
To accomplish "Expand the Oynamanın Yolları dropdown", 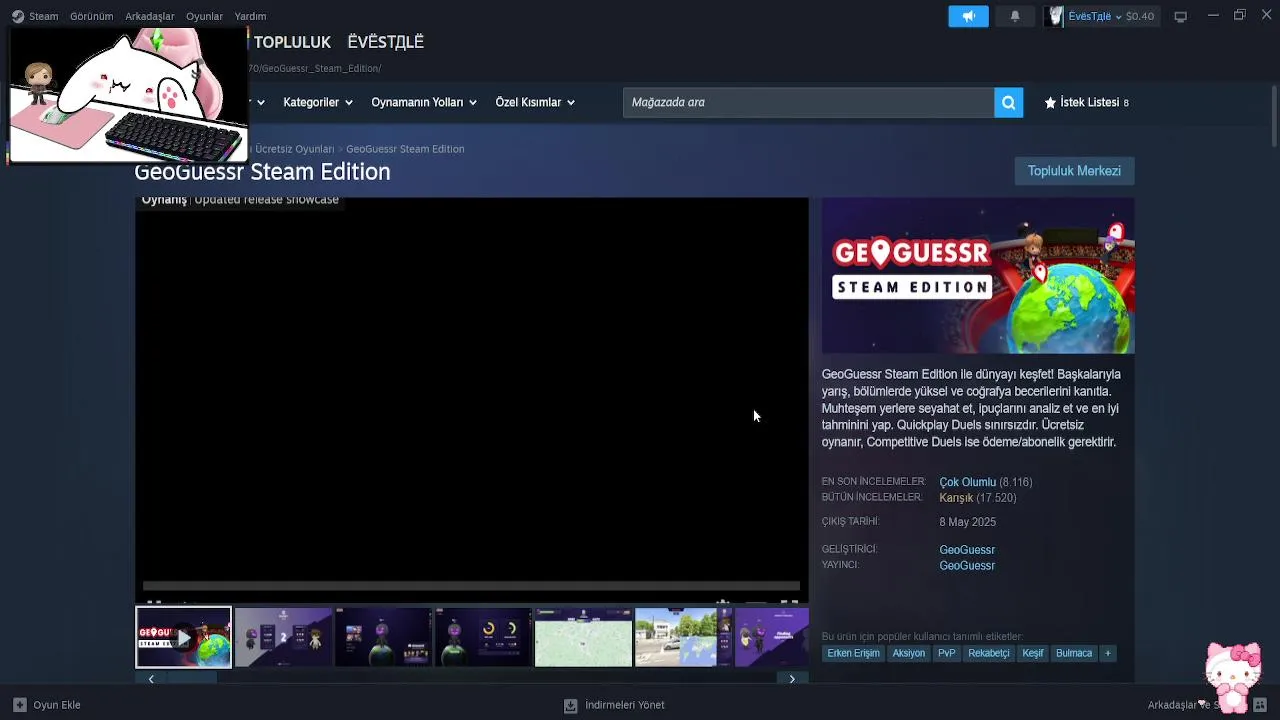I will [424, 102].
